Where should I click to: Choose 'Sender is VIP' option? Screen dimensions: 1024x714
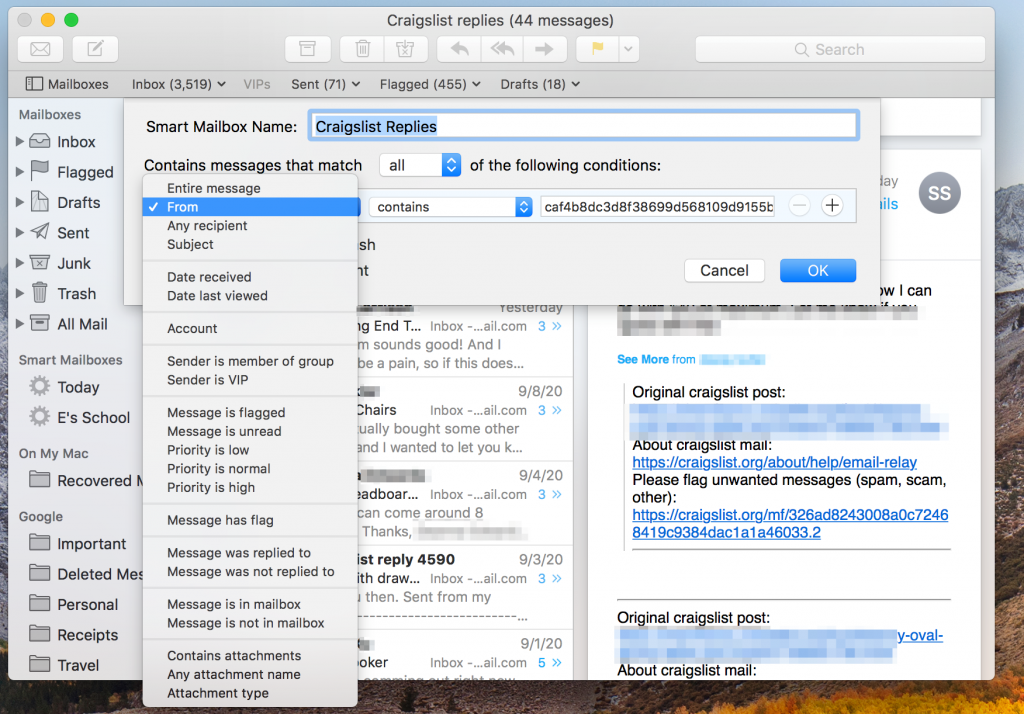tap(250, 380)
